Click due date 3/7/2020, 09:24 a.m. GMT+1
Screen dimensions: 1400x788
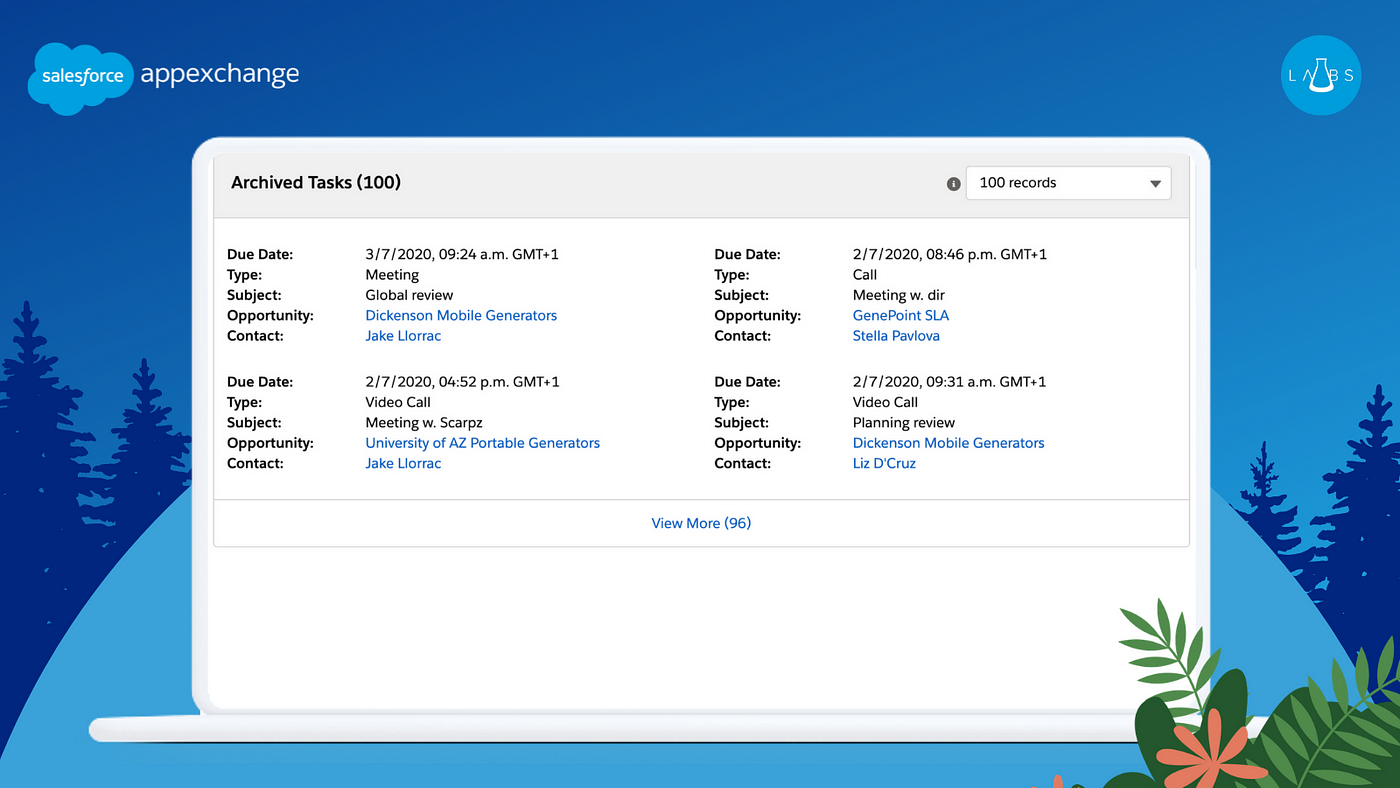462,254
